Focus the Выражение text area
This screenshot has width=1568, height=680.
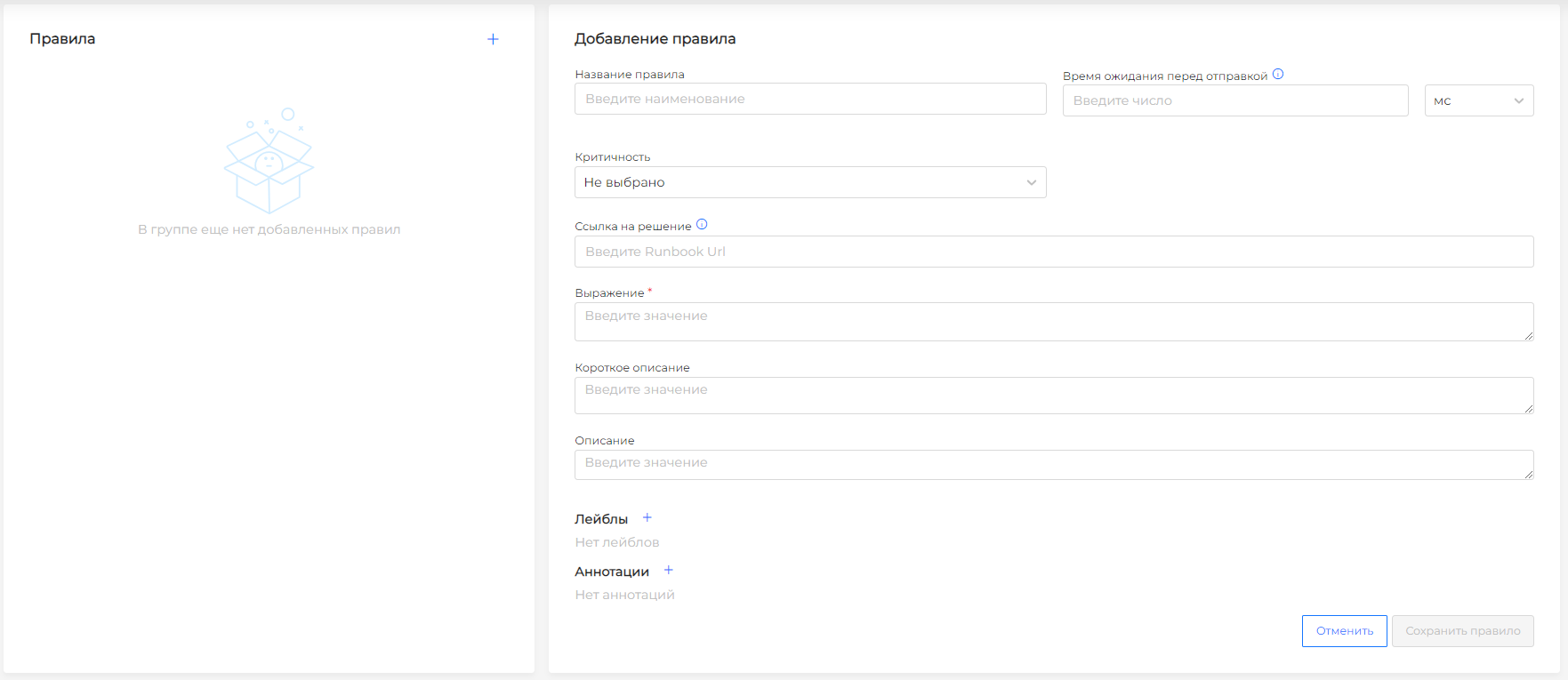coord(1053,321)
